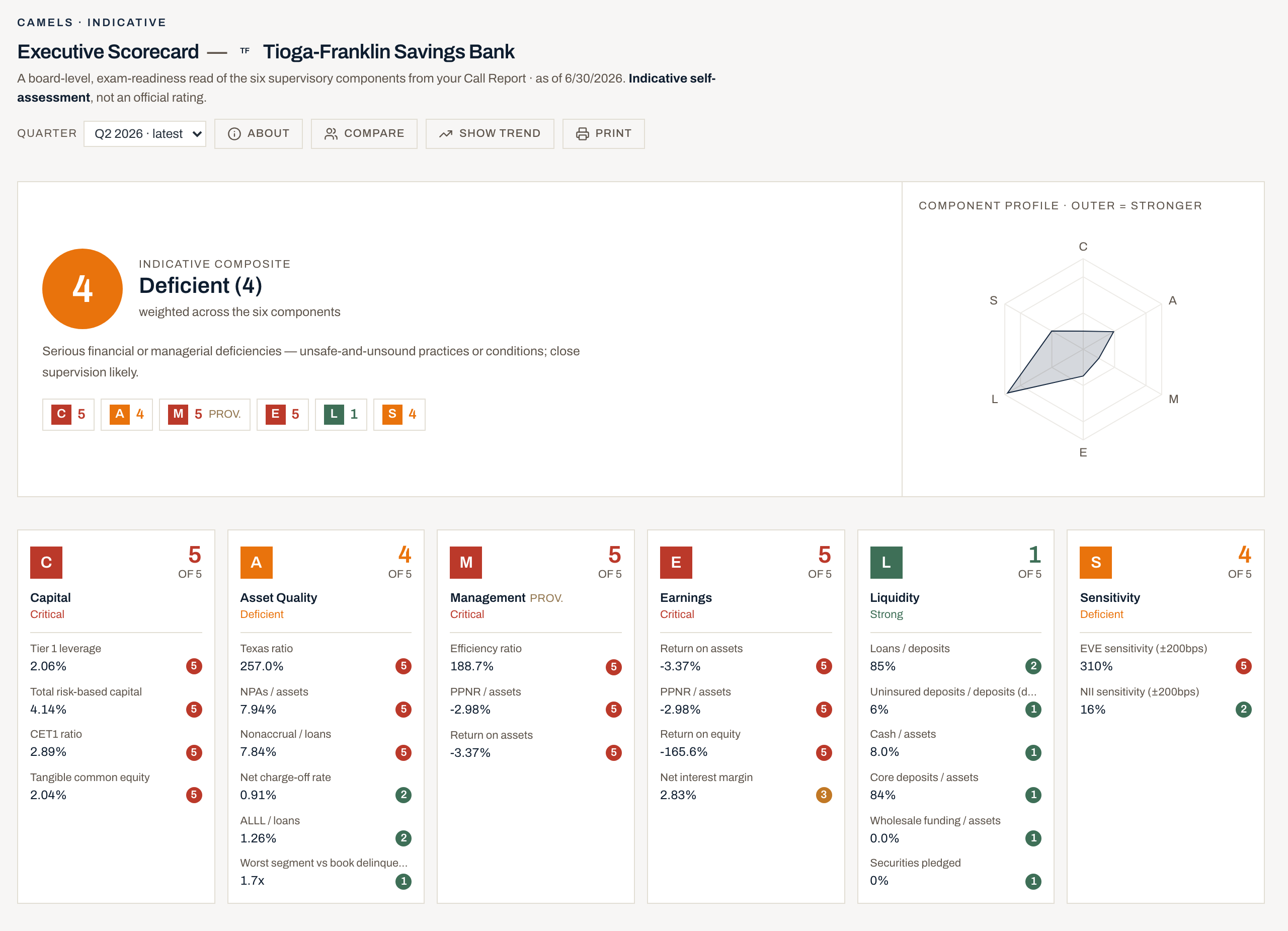Screen dimensions: 1288x931
Task: Click the trend arrow icon in Show Trend
Action: click(446, 133)
